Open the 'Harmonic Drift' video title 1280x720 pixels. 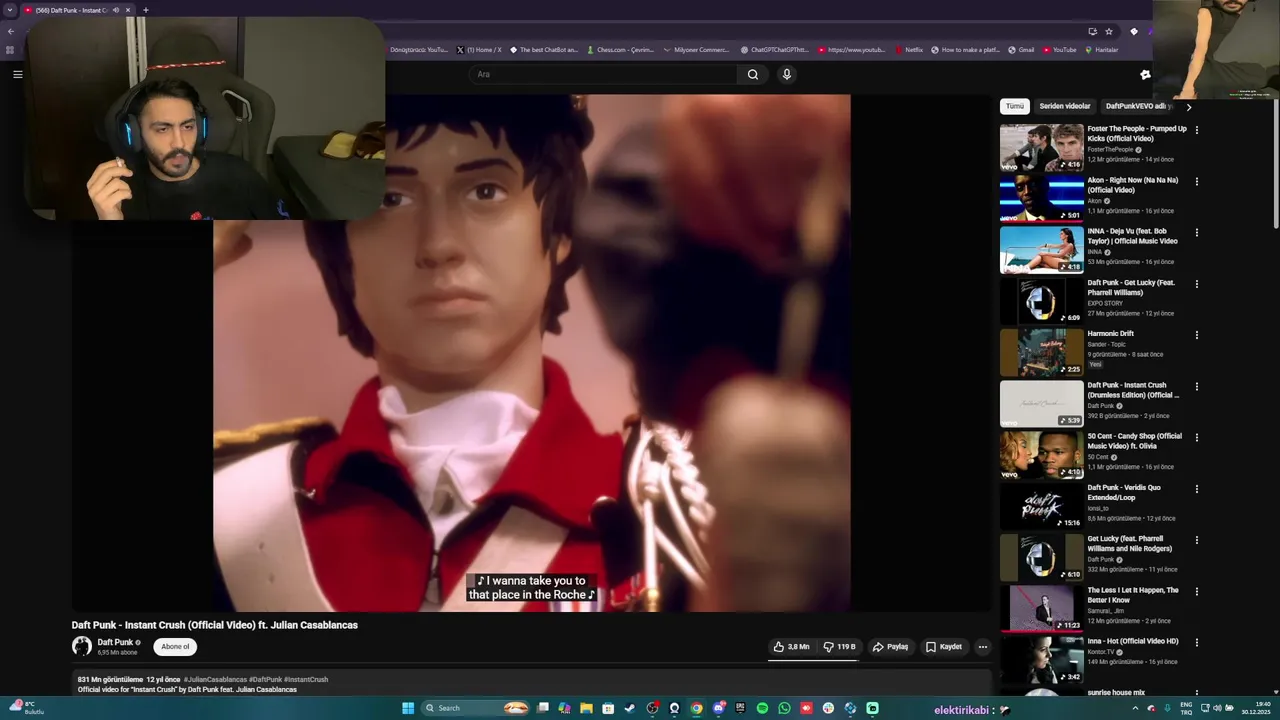click(1111, 334)
